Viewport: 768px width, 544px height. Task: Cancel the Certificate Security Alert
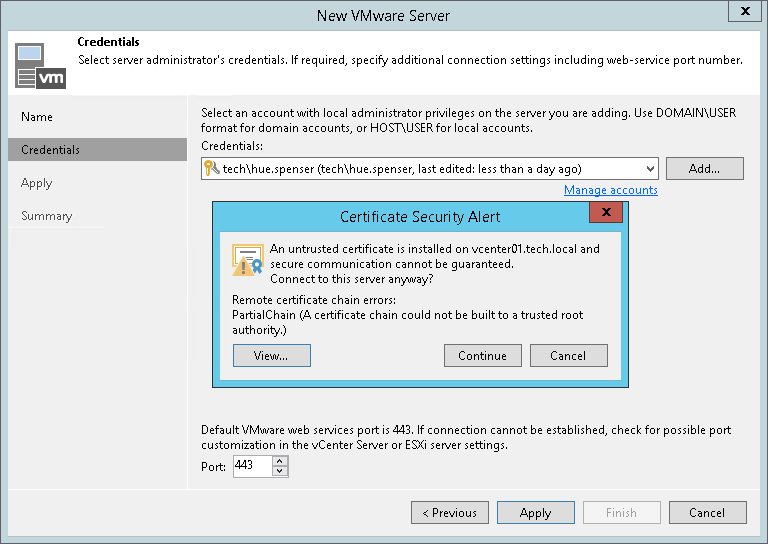pyautogui.click(x=568, y=355)
